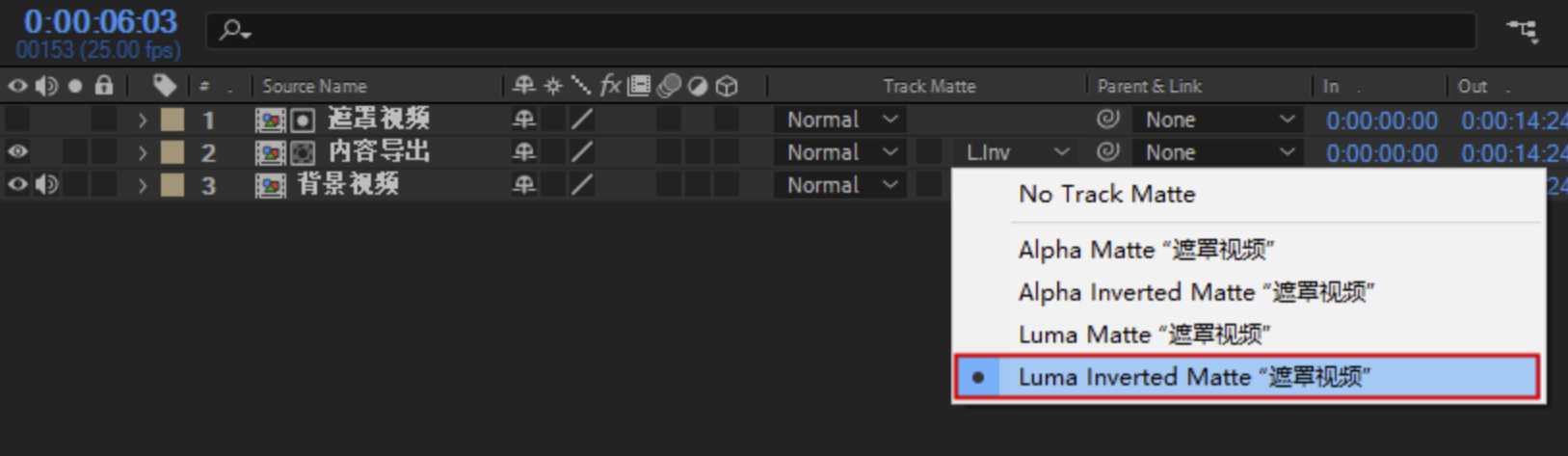1568x456 pixels.
Task: Click the pick whip for 内容导出 layer
Action: pos(1108,151)
